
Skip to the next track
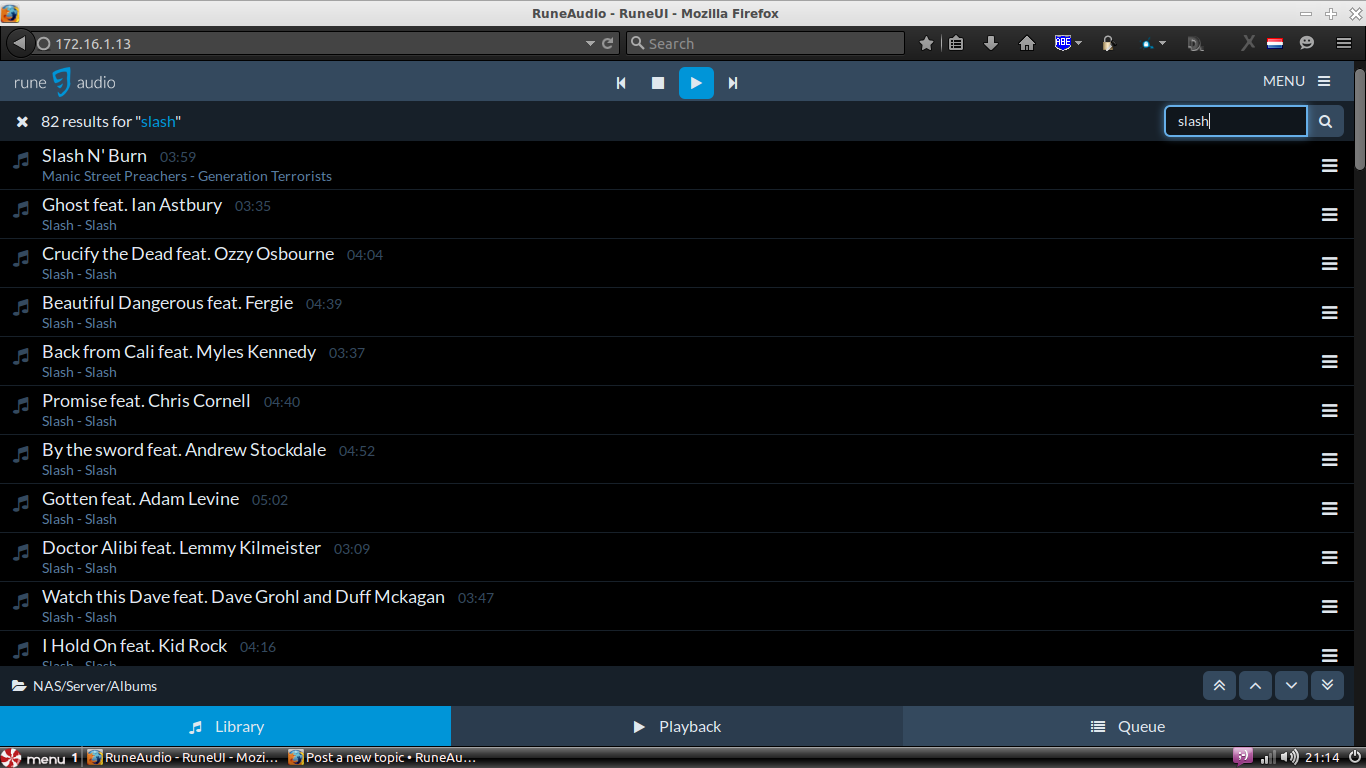tap(733, 83)
